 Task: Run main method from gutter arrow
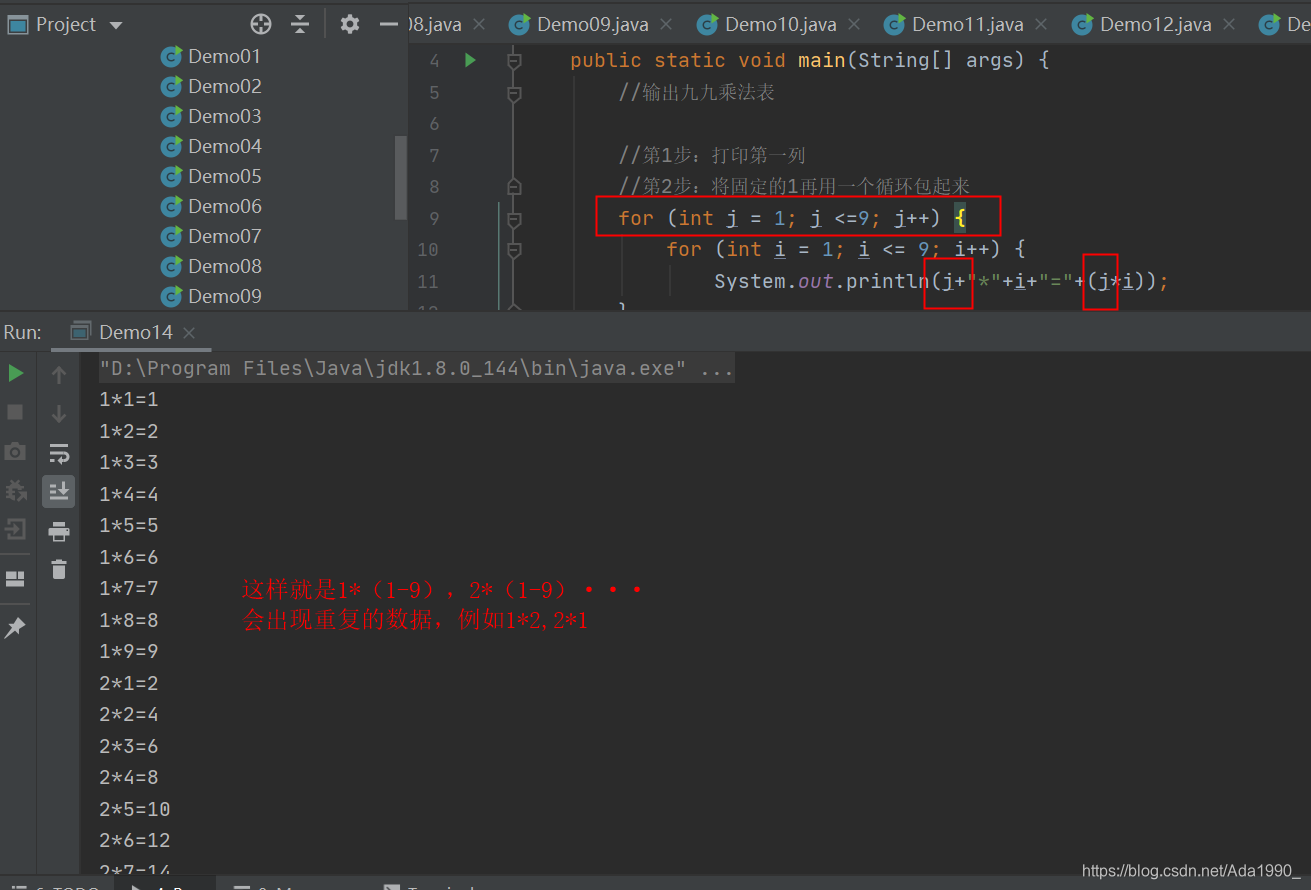click(470, 60)
